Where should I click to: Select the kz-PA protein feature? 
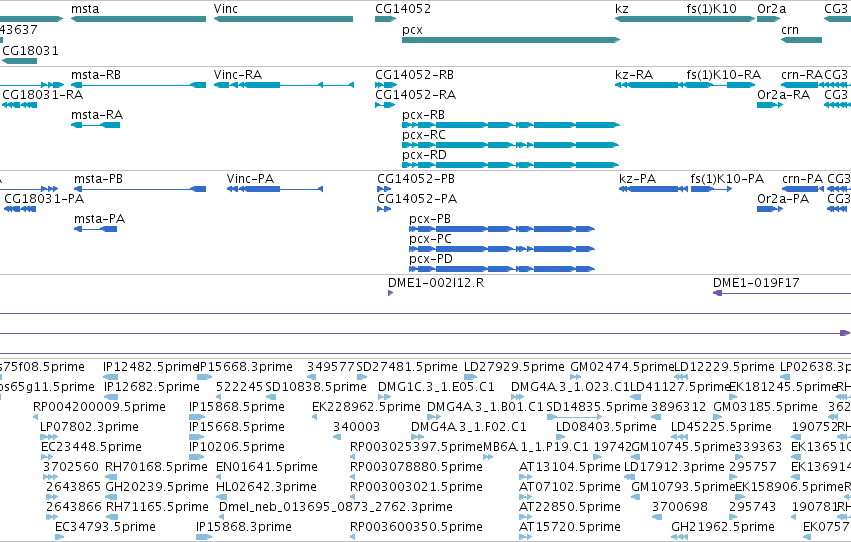[x=653, y=189]
